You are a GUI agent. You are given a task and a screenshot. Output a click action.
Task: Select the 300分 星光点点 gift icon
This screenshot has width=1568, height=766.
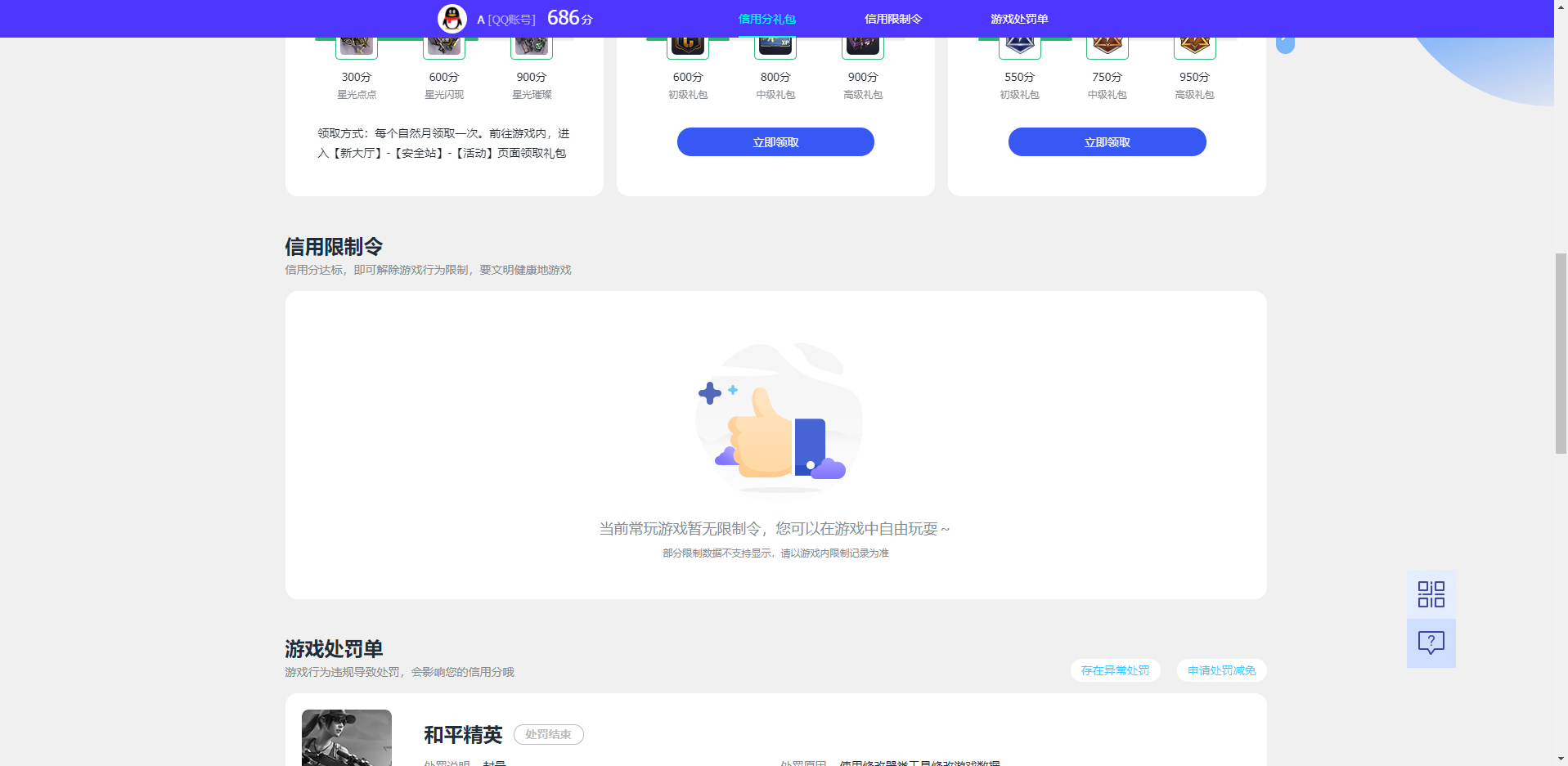357,47
